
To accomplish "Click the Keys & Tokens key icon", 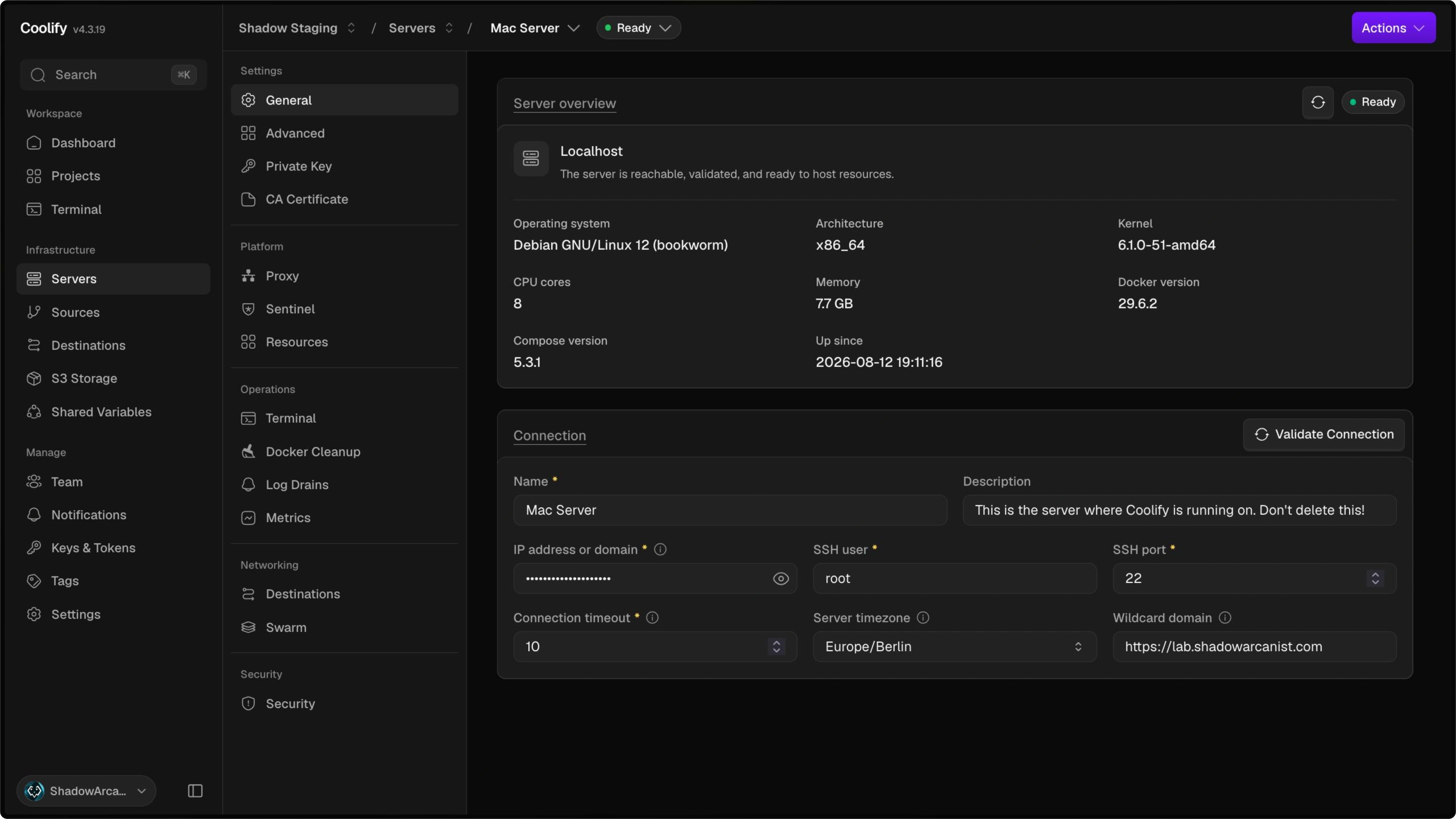I will (x=34, y=548).
